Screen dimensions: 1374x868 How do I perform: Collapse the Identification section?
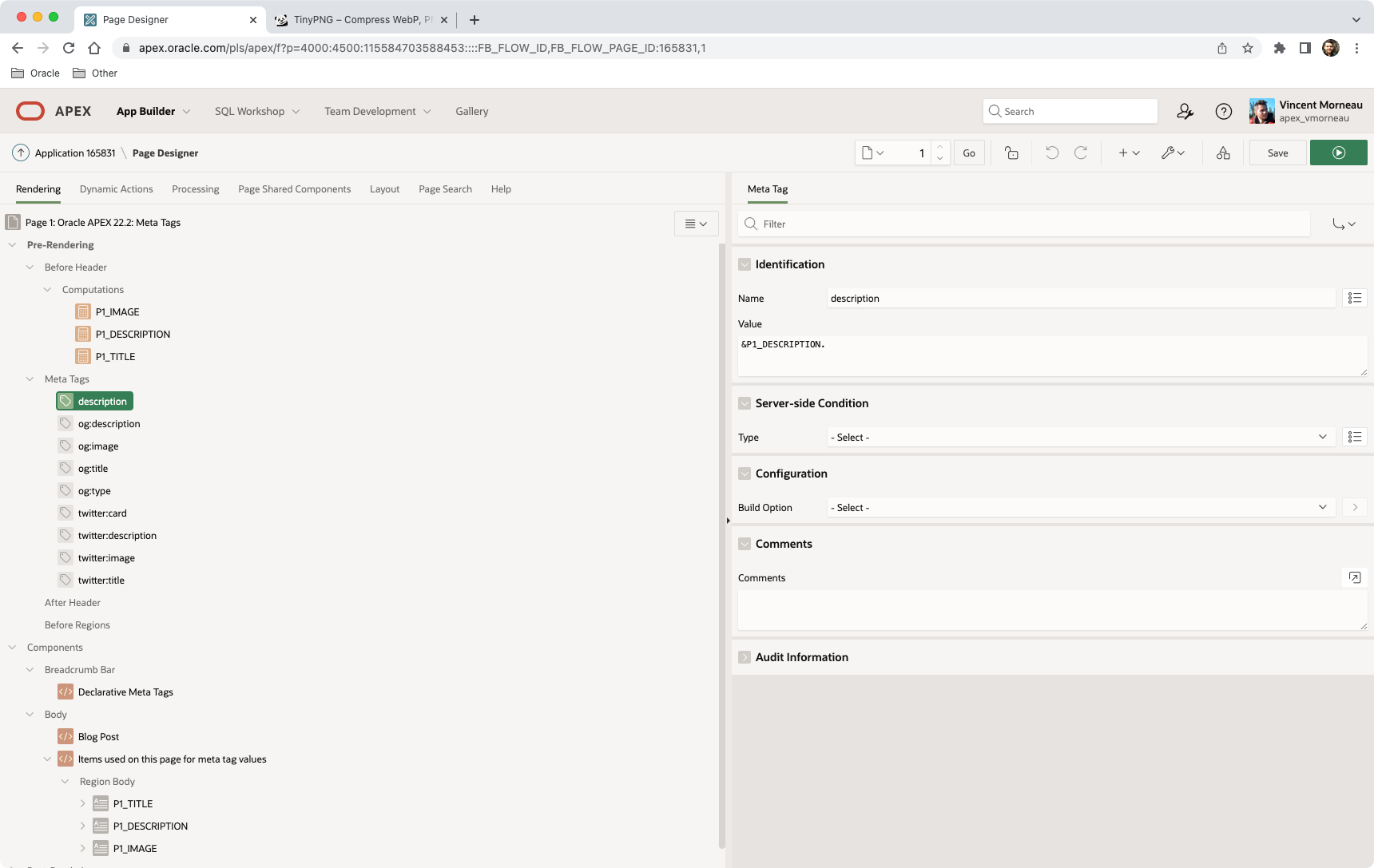pos(745,264)
